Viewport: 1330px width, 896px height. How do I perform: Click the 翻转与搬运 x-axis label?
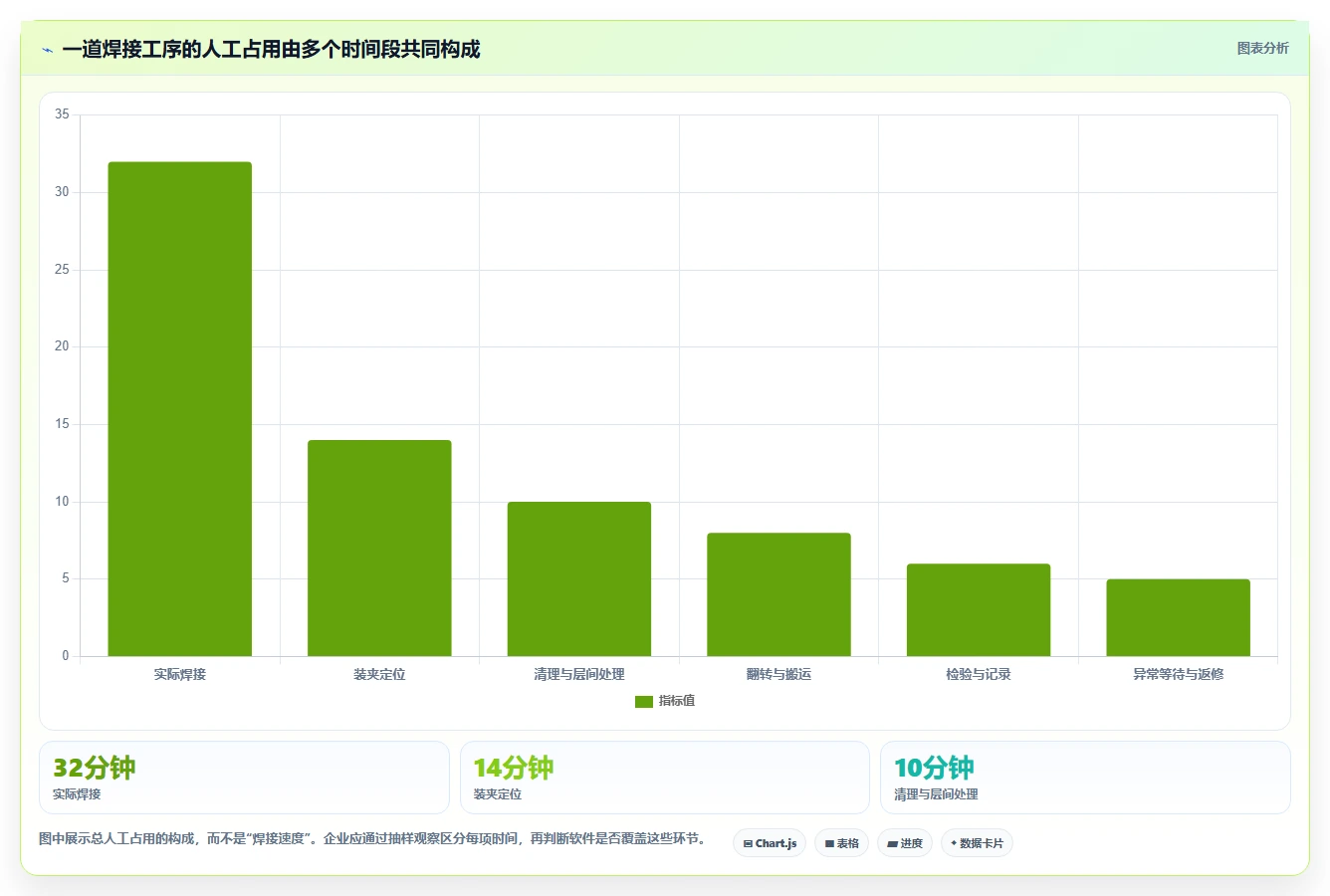coord(778,674)
